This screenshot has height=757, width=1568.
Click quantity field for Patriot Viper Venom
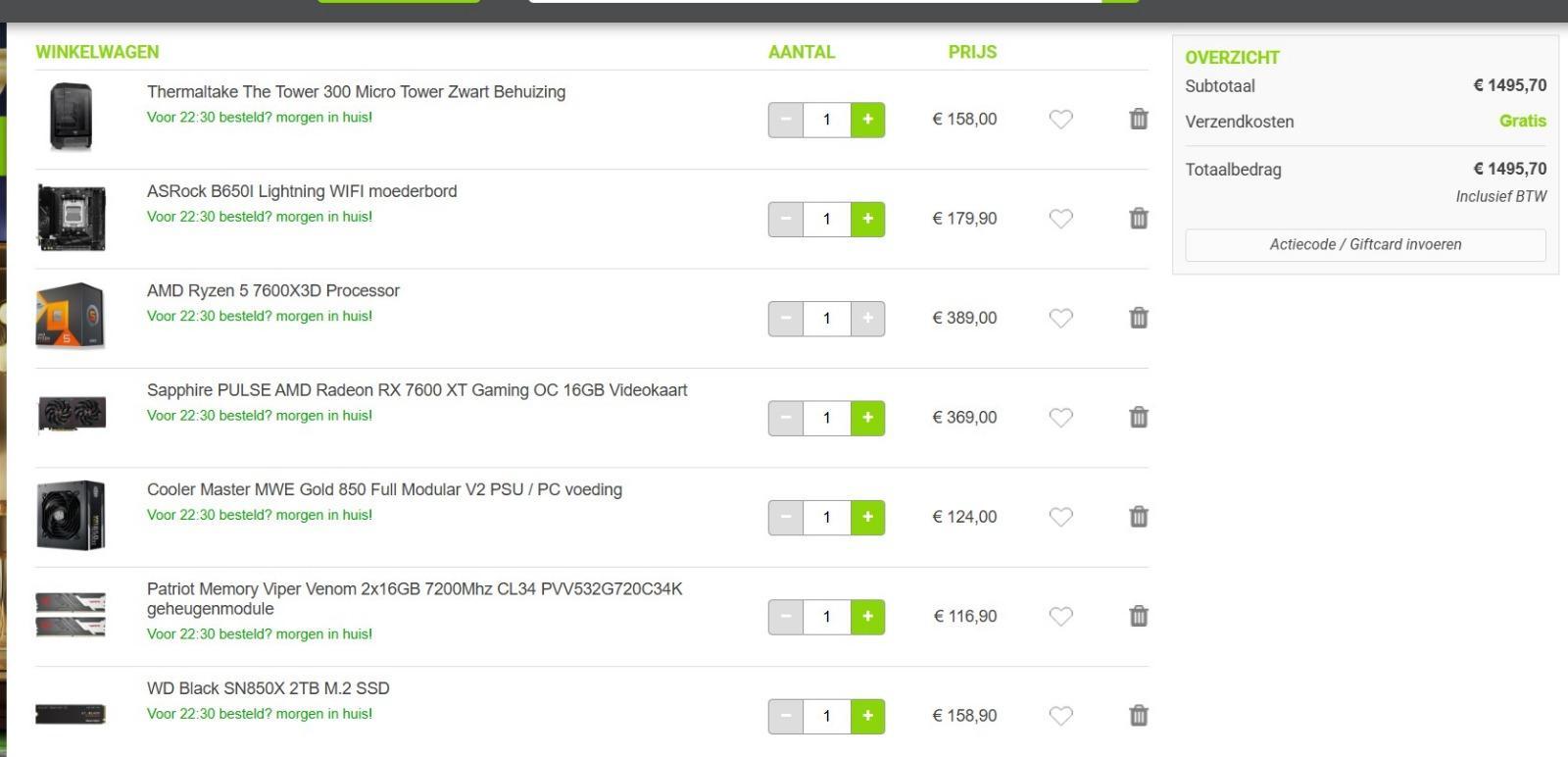point(827,617)
